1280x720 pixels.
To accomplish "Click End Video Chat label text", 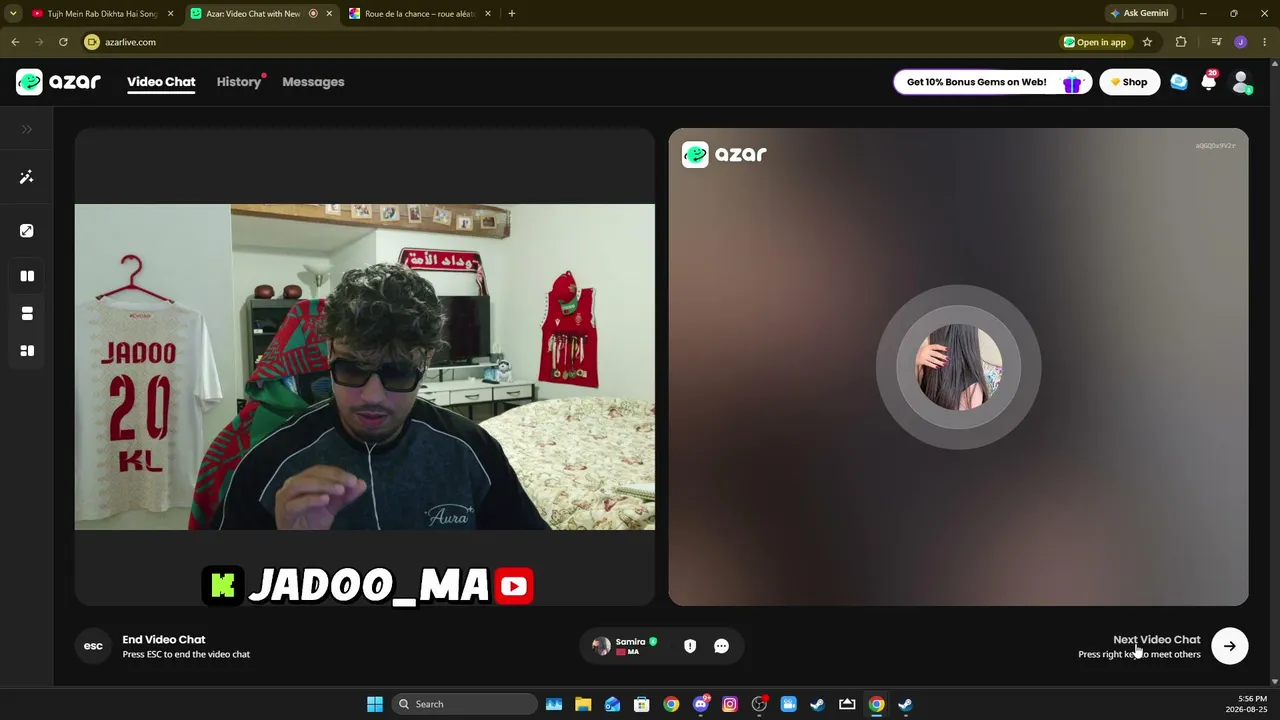I will point(164,640).
